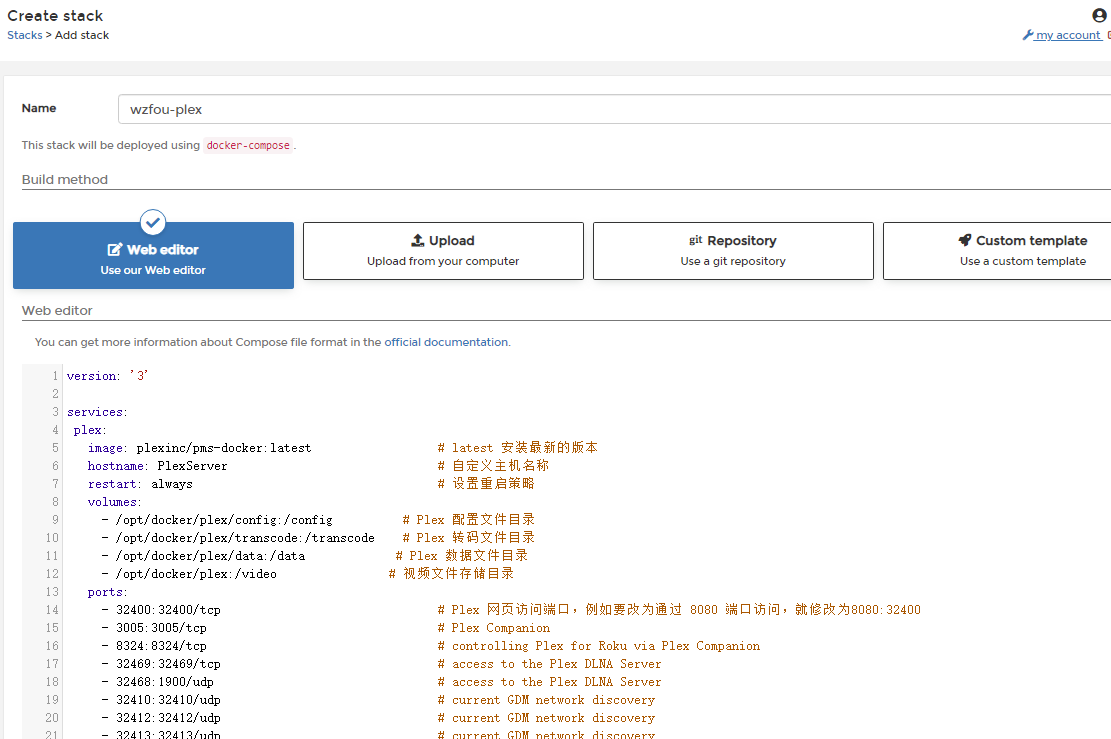Click the '/opt/docker/plex/transcode:/transcode' volume entry
The image size is (1111, 739).
(245, 538)
